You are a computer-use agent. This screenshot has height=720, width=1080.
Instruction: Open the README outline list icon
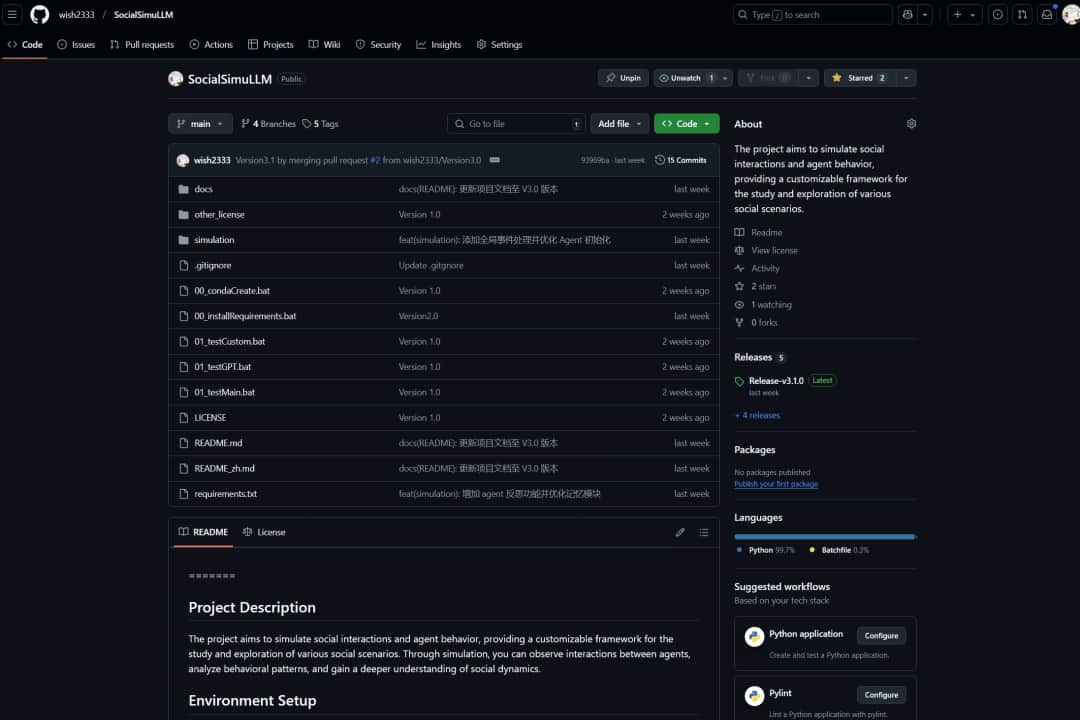[x=704, y=532]
